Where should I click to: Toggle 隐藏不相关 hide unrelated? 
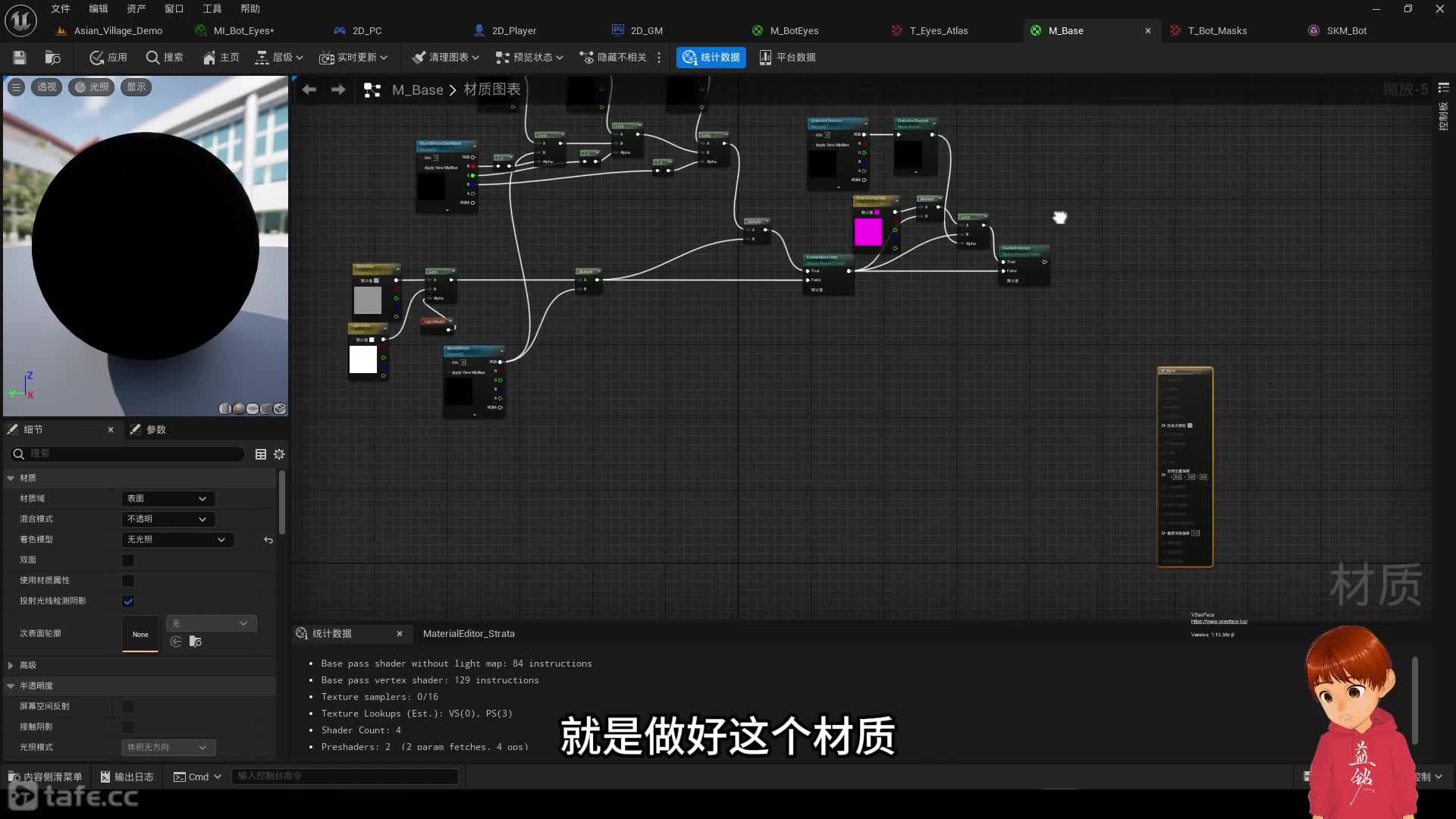pyautogui.click(x=613, y=58)
